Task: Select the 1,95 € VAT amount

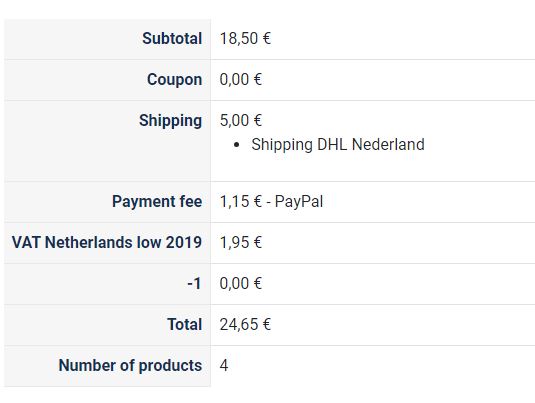Action: coord(241,242)
